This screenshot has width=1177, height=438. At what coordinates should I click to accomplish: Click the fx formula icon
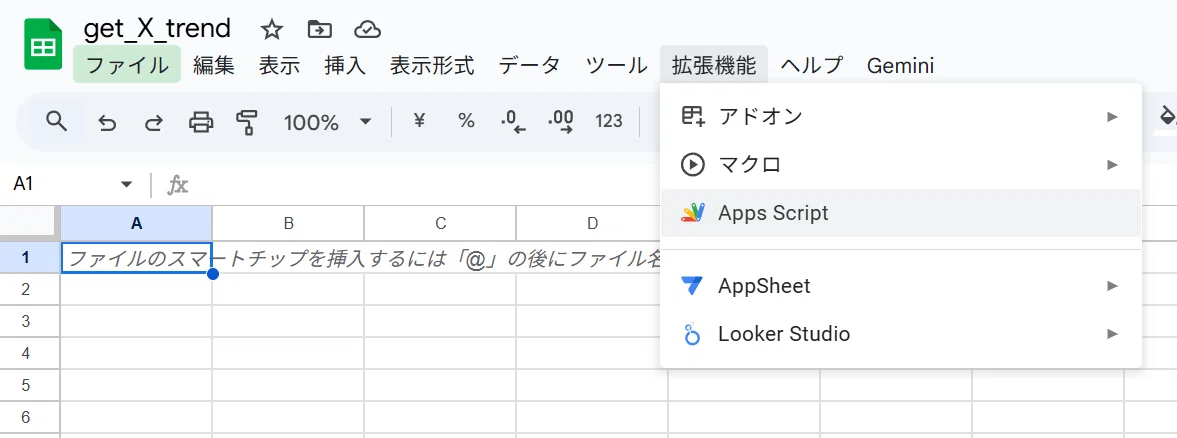pos(177,184)
